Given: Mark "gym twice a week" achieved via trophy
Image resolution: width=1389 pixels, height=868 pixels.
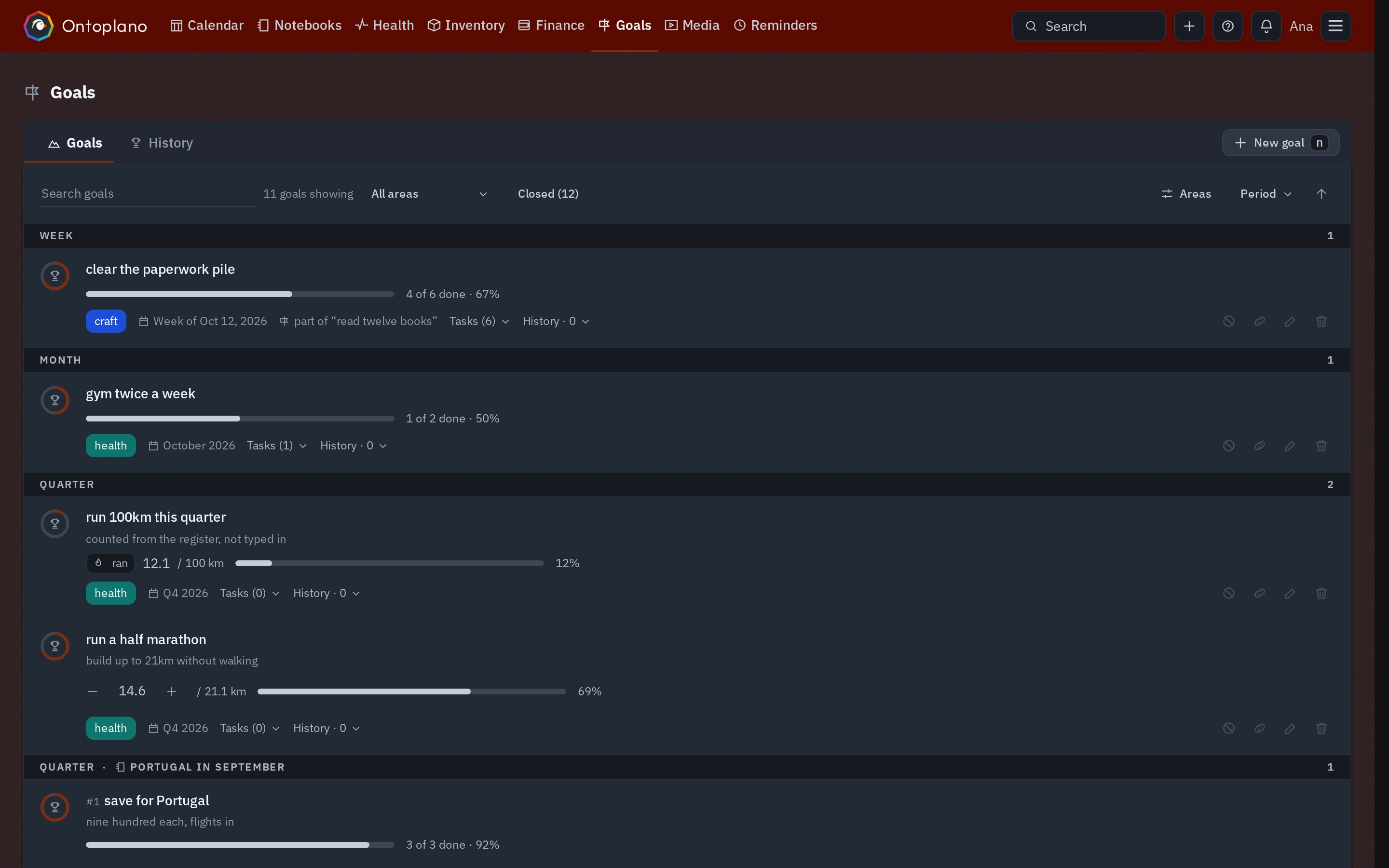Looking at the screenshot, I should [55, 400].
